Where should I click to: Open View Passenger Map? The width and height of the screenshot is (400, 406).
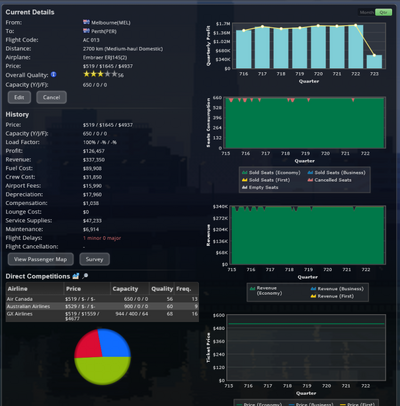click(41, 259)
